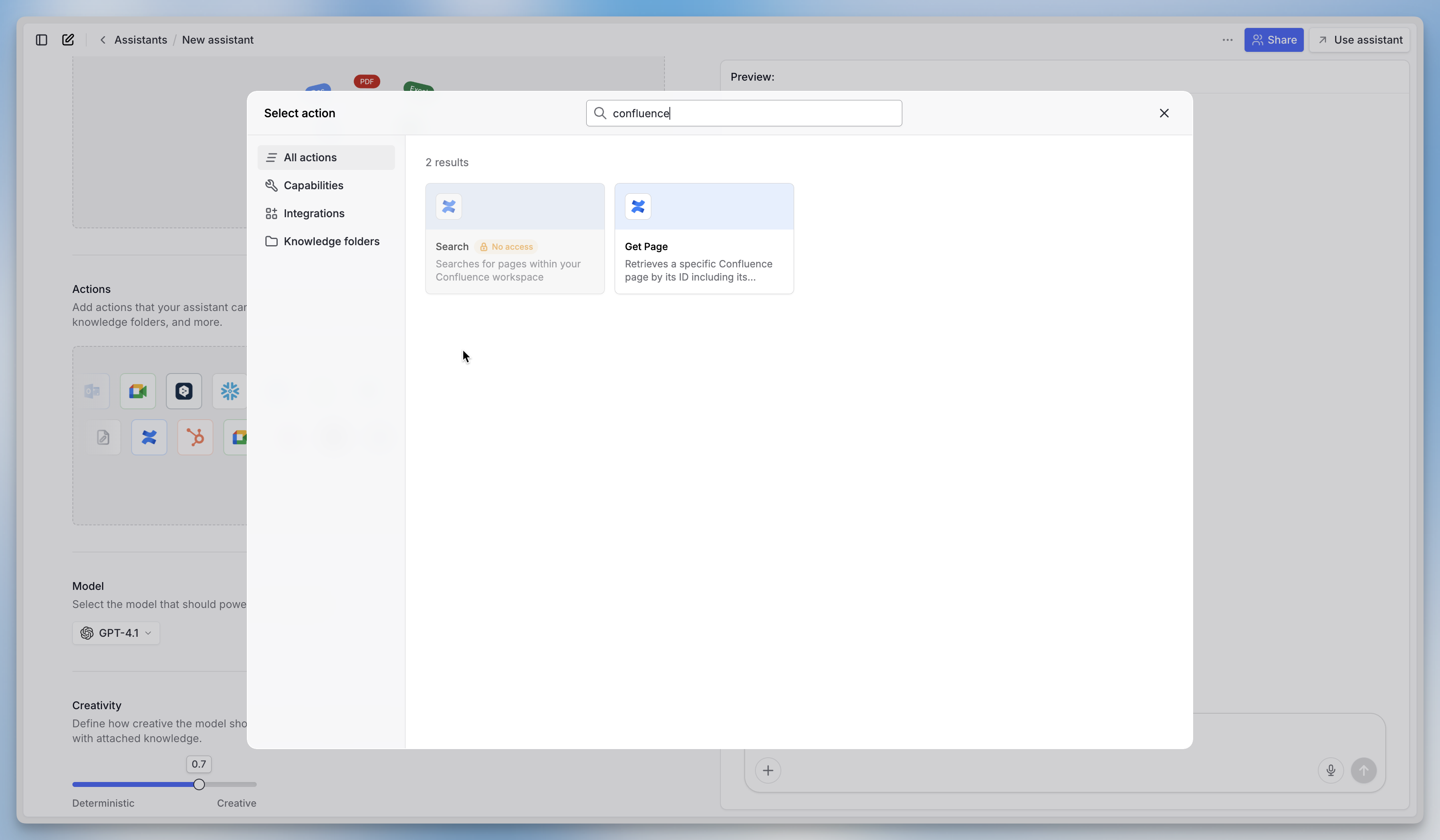Click the Creativity section heading
1440x840 pixels.
(97, 706)
